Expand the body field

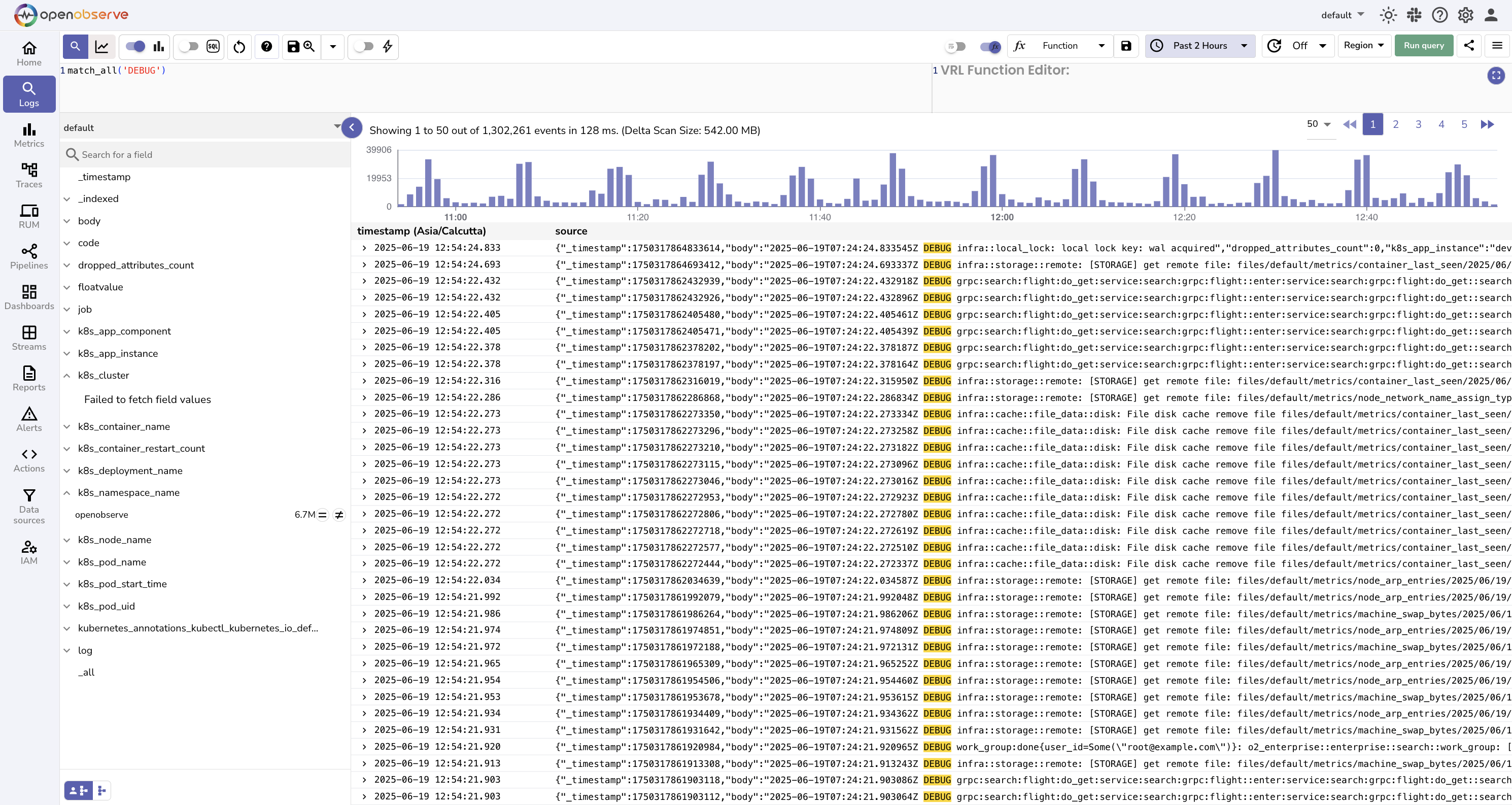pos(67,221)
